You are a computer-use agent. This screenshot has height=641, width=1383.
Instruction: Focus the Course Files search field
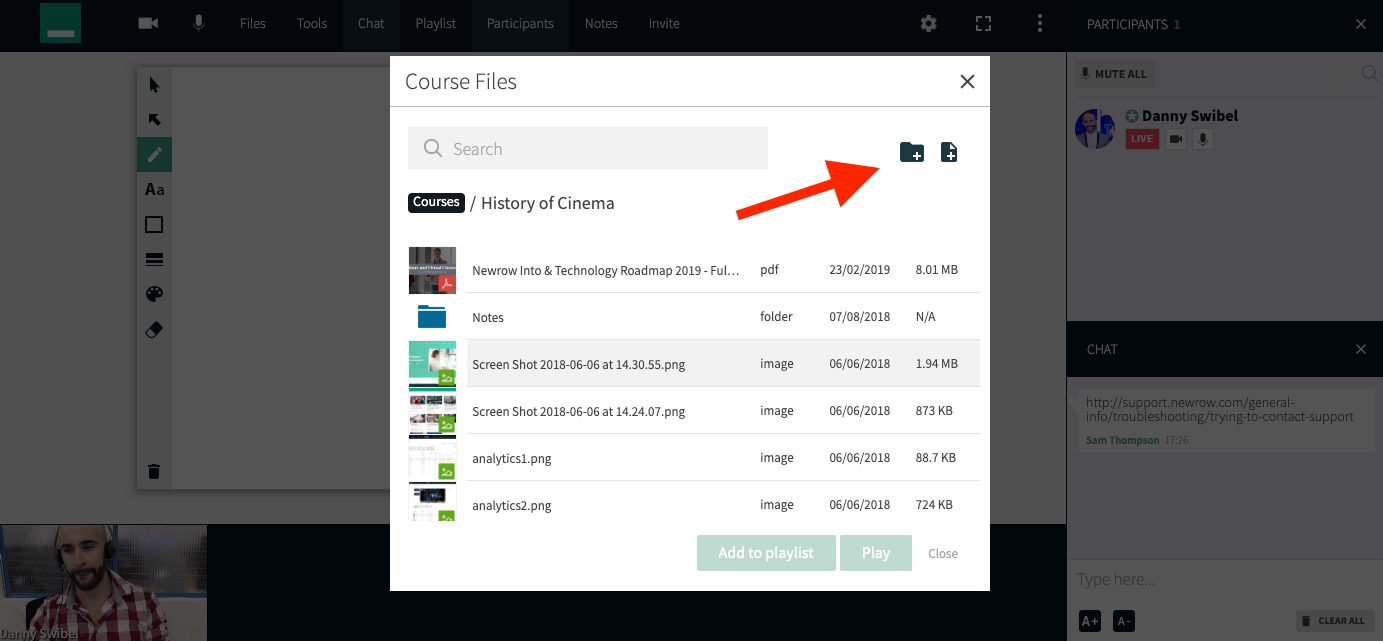click(x=588, y=148)
